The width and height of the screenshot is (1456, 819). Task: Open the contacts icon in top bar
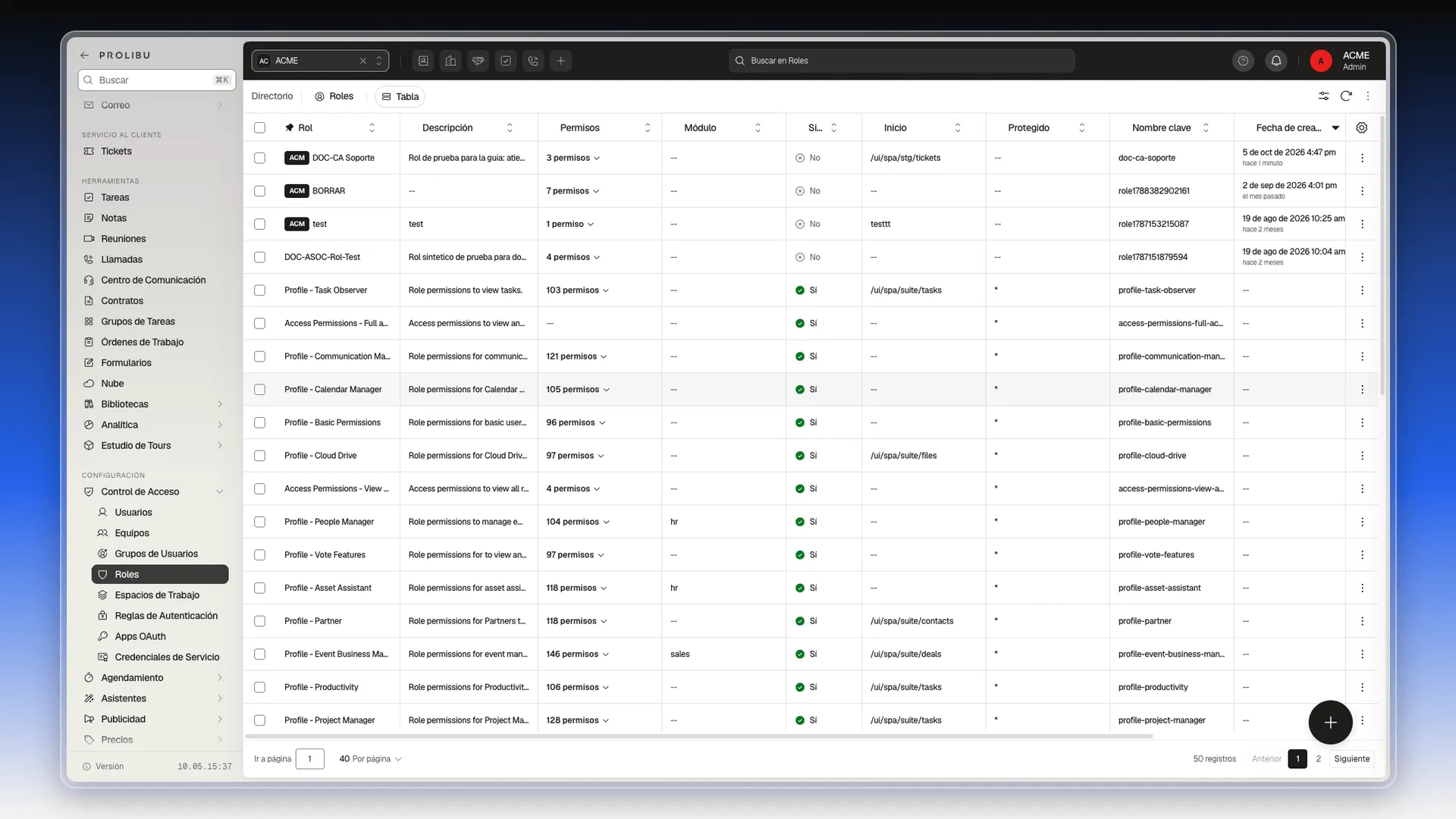(423, 61)
